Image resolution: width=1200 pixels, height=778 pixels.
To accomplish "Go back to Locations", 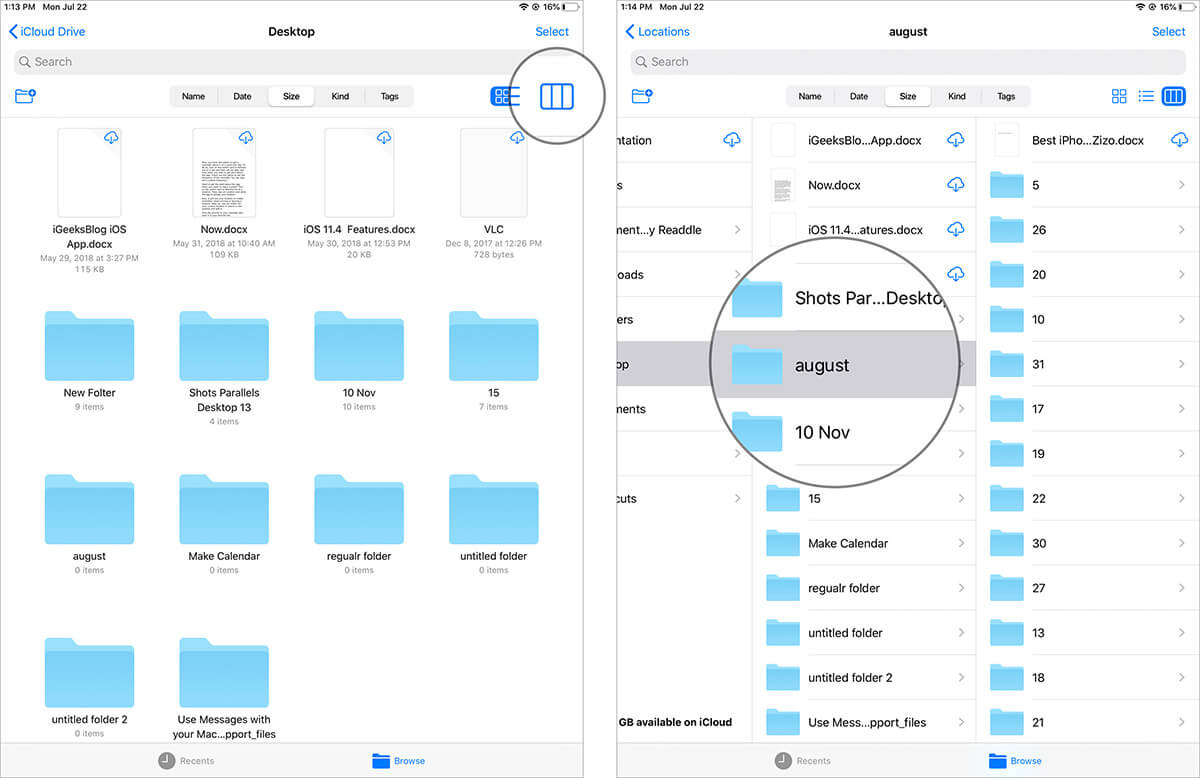I will pos(657,32).
